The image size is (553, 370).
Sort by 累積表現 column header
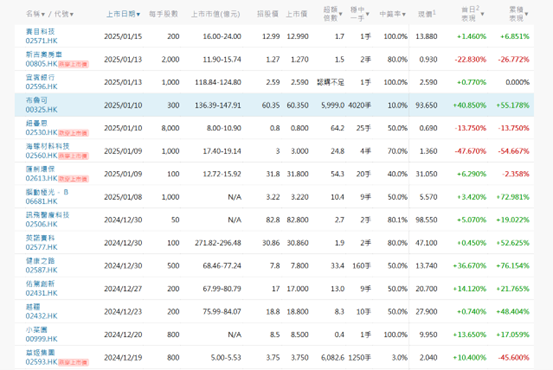[518, 14]
